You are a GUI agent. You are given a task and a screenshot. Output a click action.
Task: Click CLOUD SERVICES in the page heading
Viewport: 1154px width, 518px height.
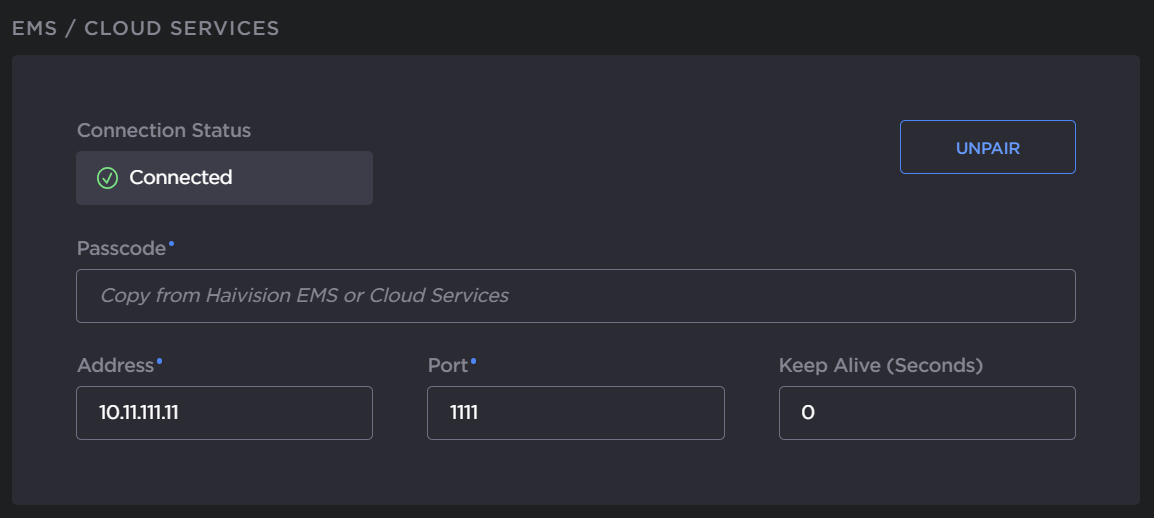pyautogui.click(x=181, y=28)
